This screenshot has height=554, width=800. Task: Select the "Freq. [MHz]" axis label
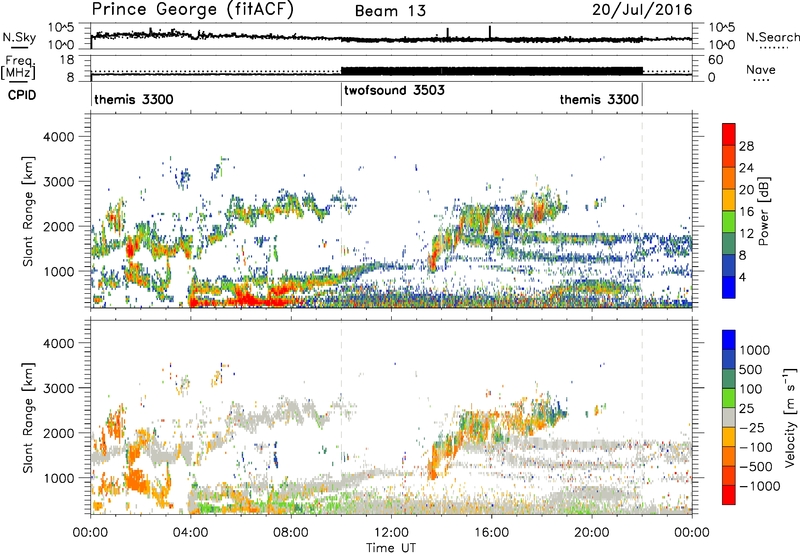pyautogui.click(x=19, y=68)
